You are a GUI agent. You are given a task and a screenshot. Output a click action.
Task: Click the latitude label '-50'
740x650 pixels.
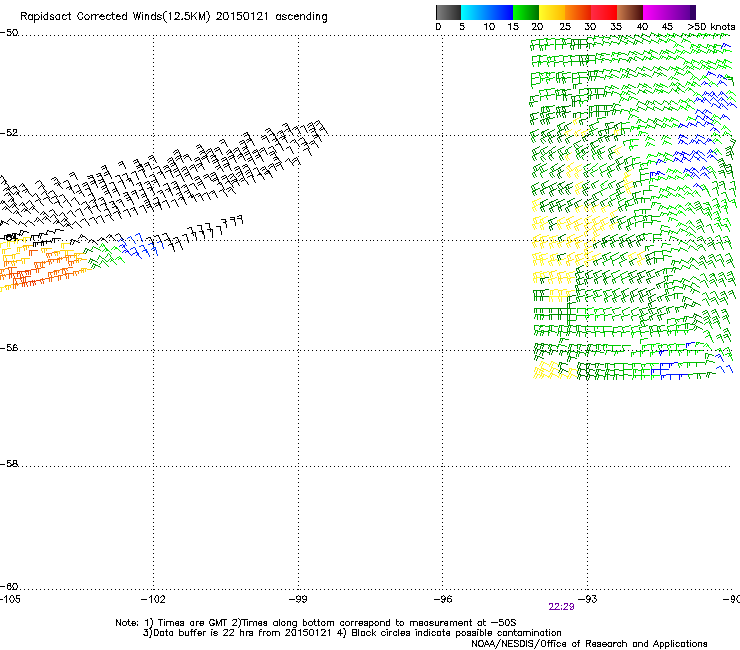pyautogui.click(x=9, y=33)
